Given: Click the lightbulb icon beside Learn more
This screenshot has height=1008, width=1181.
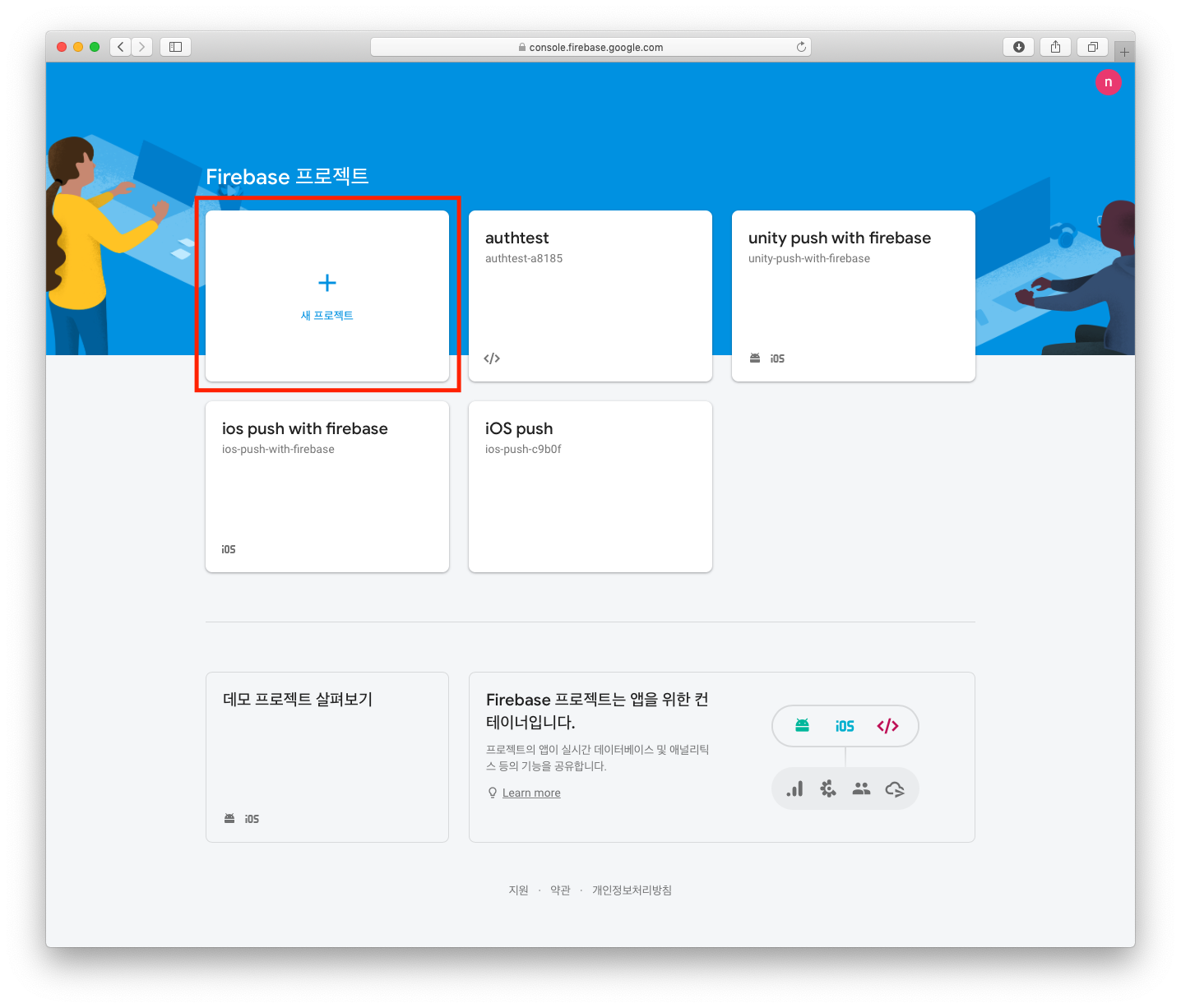Looking at the screenshot, I should click(x=493, y=793).
